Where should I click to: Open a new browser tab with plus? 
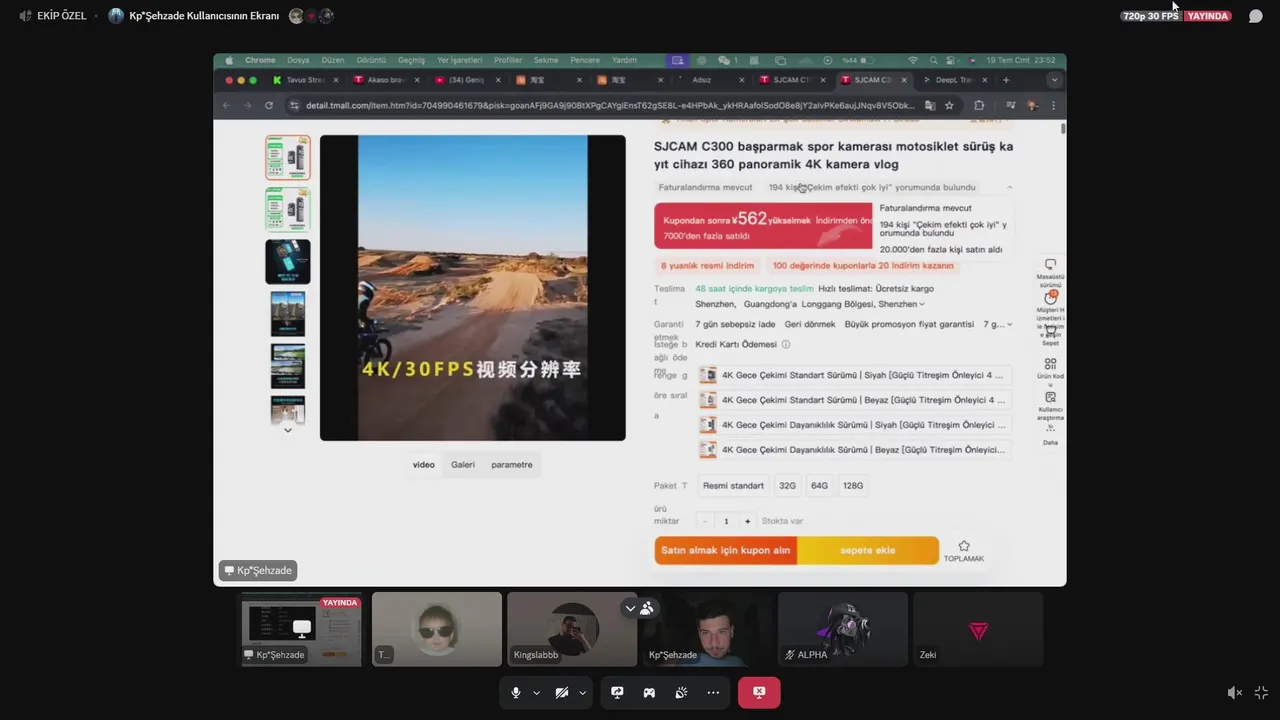click(1006, 80)
